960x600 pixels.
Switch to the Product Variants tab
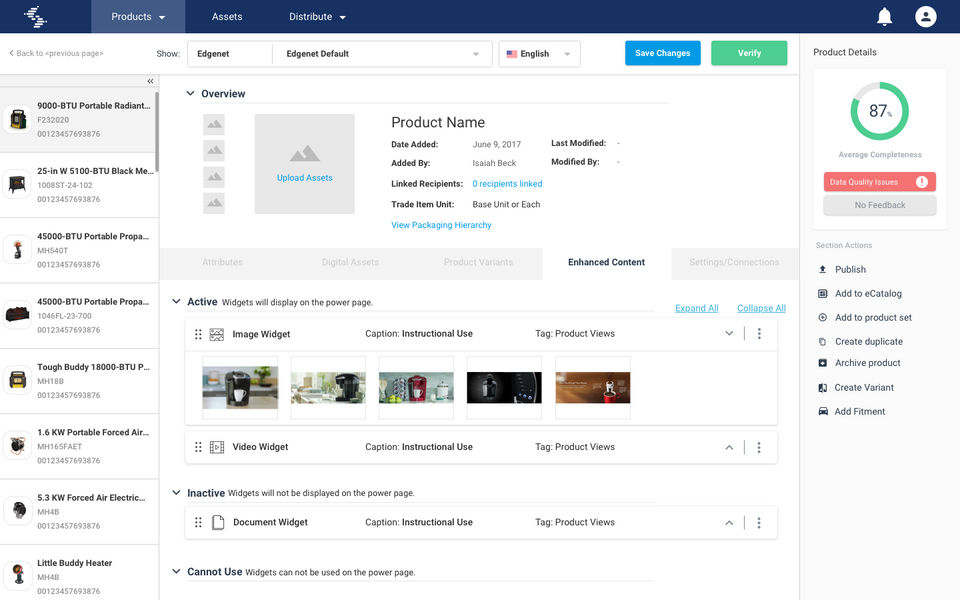478,262
